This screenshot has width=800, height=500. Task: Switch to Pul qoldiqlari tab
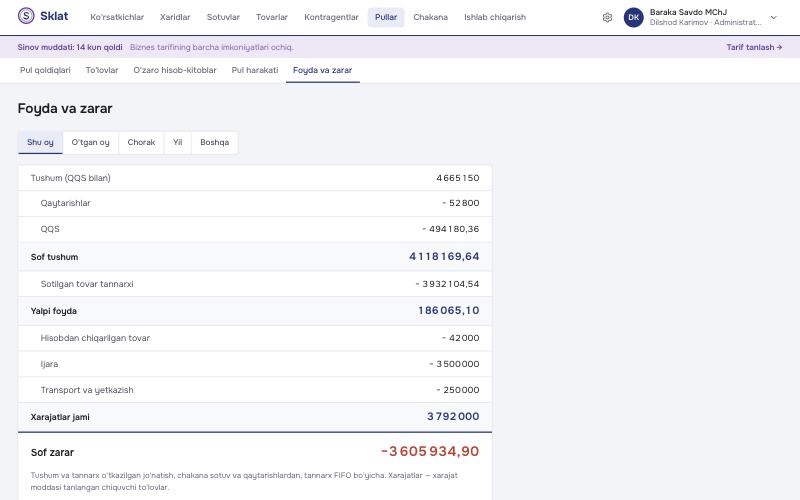(x=45, y=70)
